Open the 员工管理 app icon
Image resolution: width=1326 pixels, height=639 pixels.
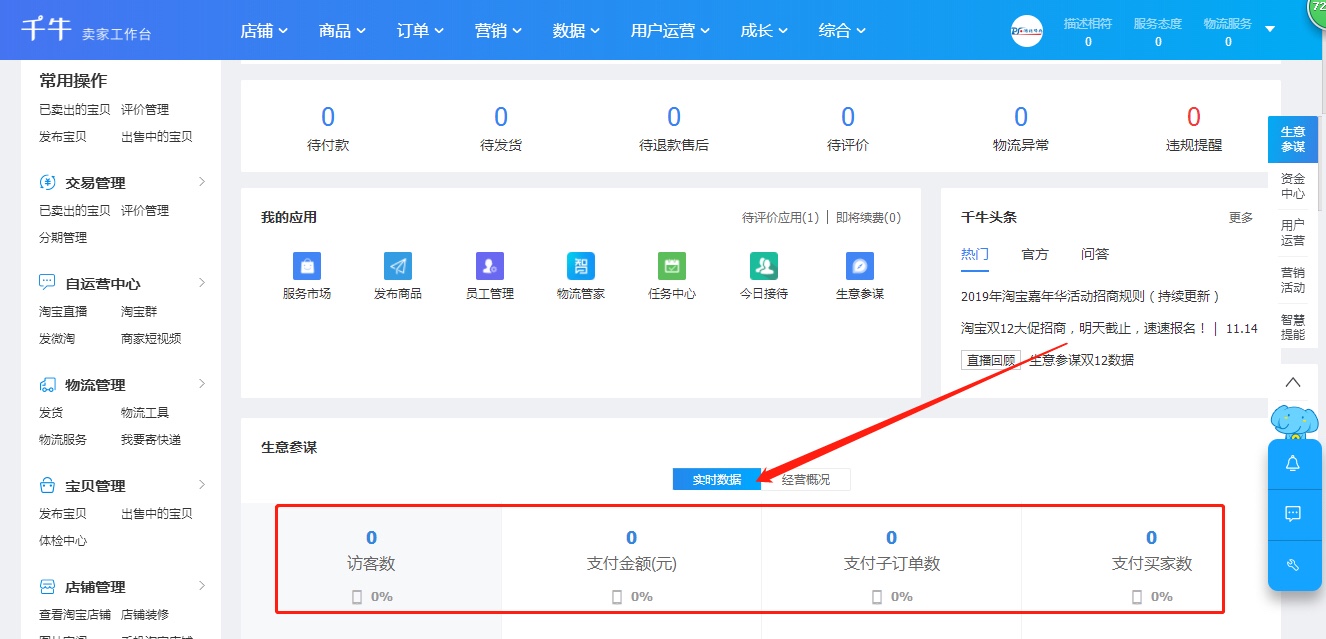(490, 266)
